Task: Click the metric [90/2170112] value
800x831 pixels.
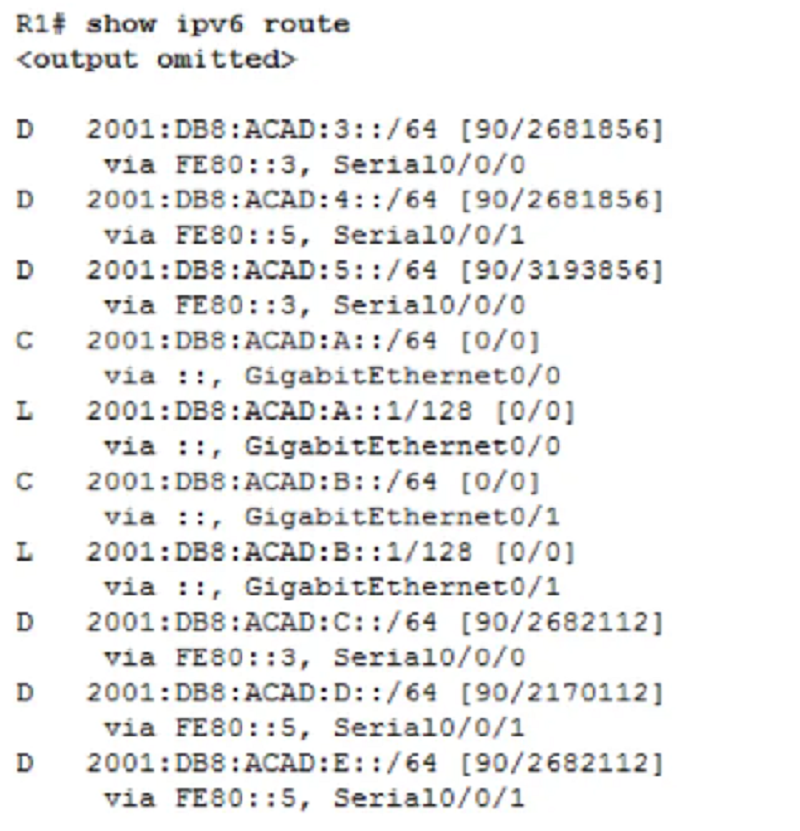Action: point(562,693)
